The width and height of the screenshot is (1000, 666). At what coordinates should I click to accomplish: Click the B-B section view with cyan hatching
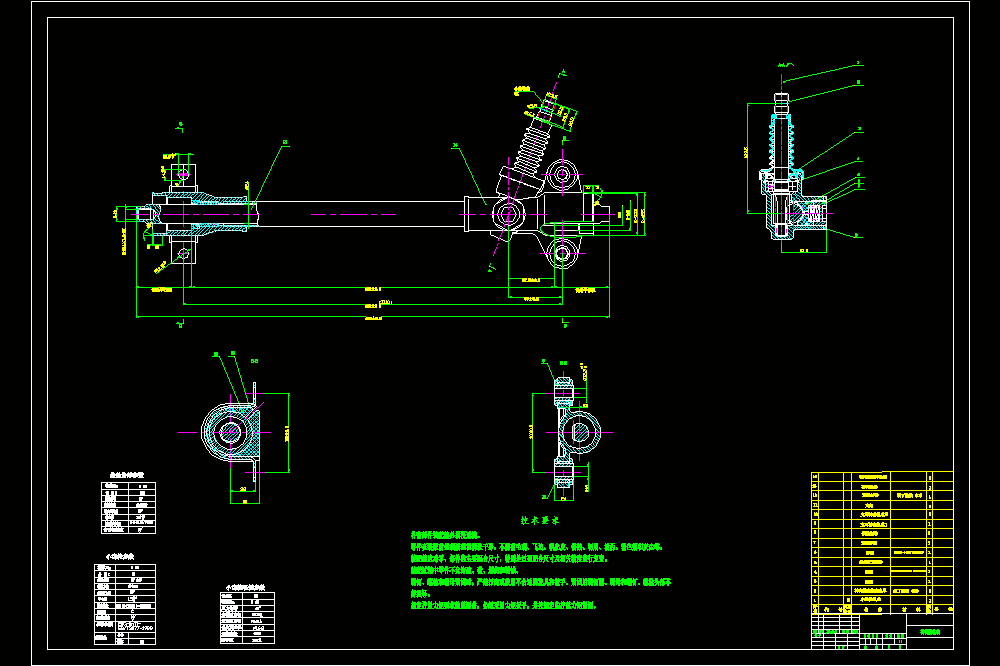(x=232, y=433)
